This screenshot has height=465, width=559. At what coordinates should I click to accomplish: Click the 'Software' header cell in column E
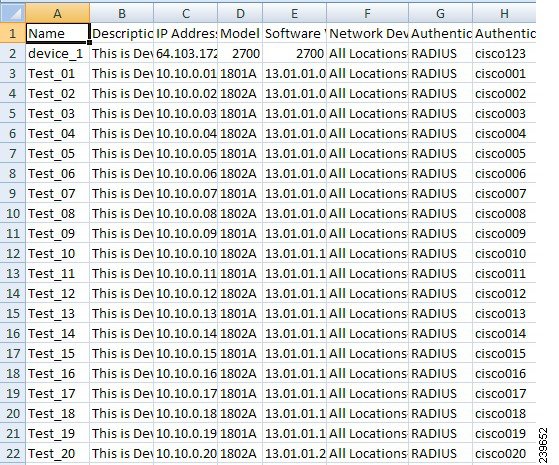click(x=294, y=33)
